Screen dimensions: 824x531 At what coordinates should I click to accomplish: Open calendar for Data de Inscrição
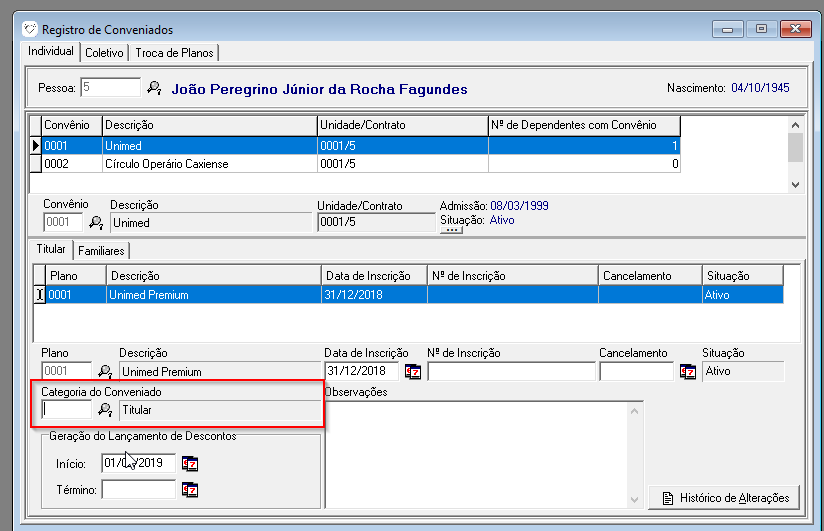(x=412, y=371)
